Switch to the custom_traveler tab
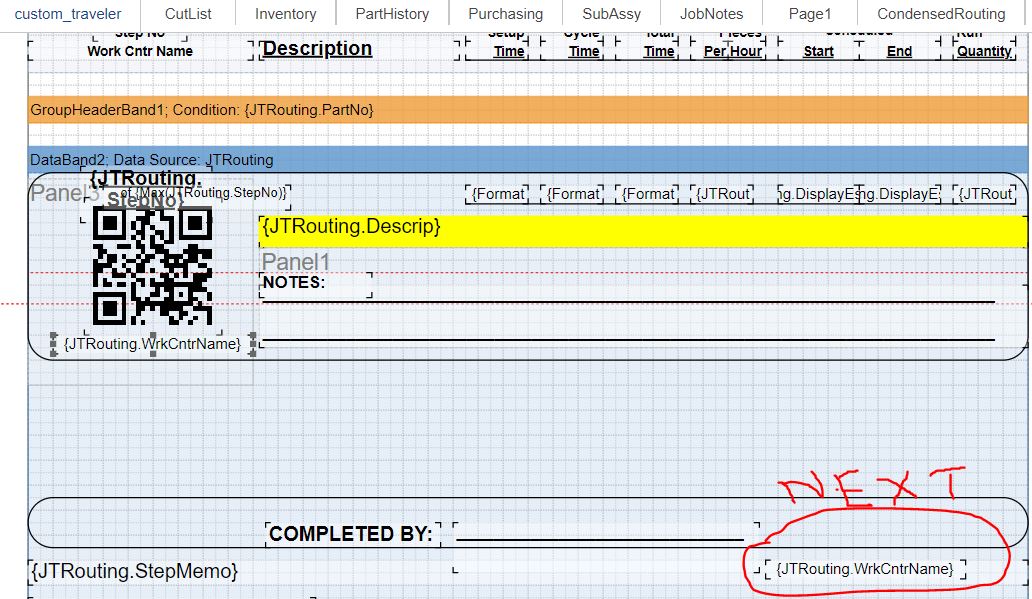The image size is (1032, 599). pos(68,14)
